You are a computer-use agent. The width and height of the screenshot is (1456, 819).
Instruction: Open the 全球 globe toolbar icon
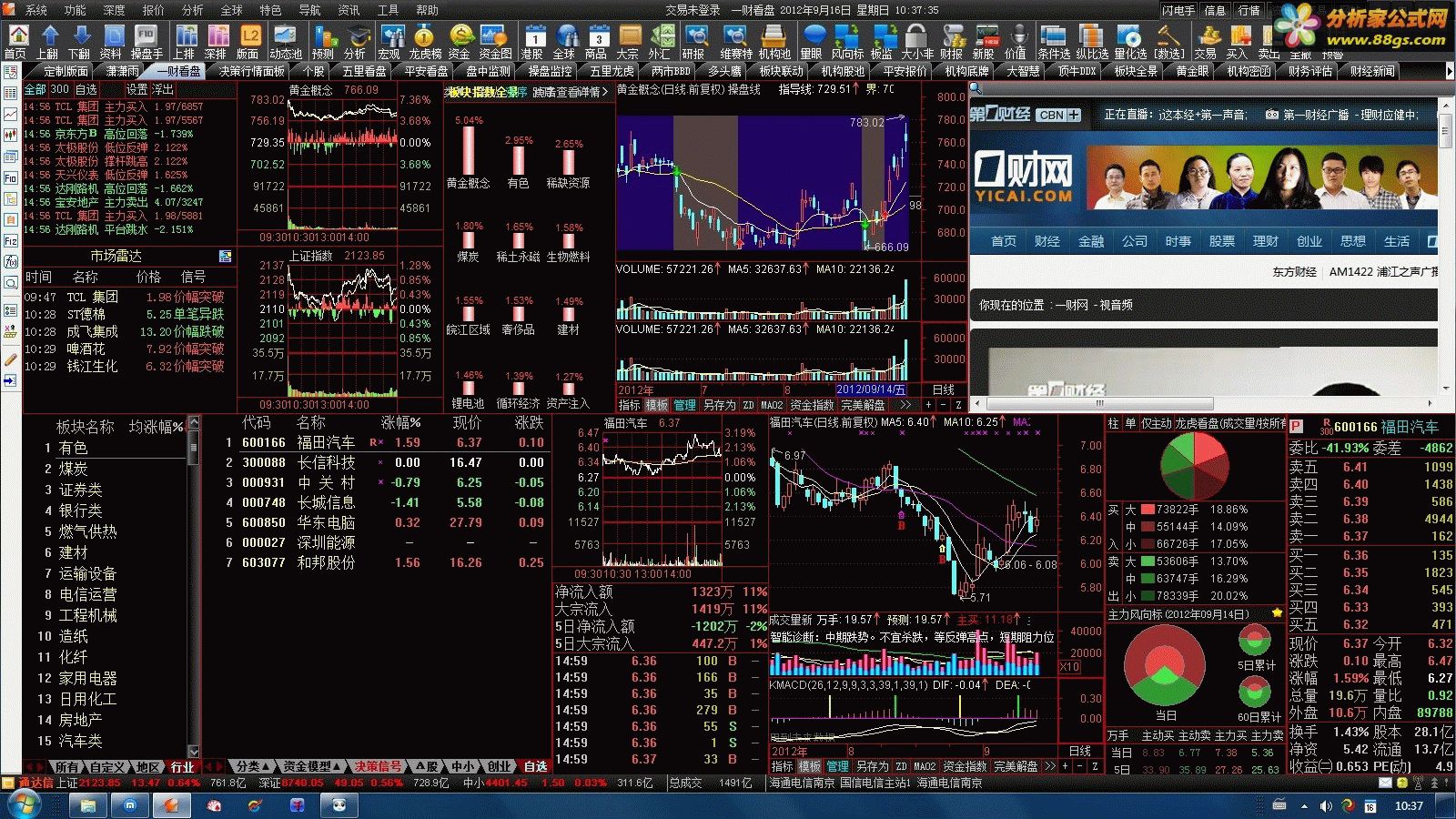point(565,41)
